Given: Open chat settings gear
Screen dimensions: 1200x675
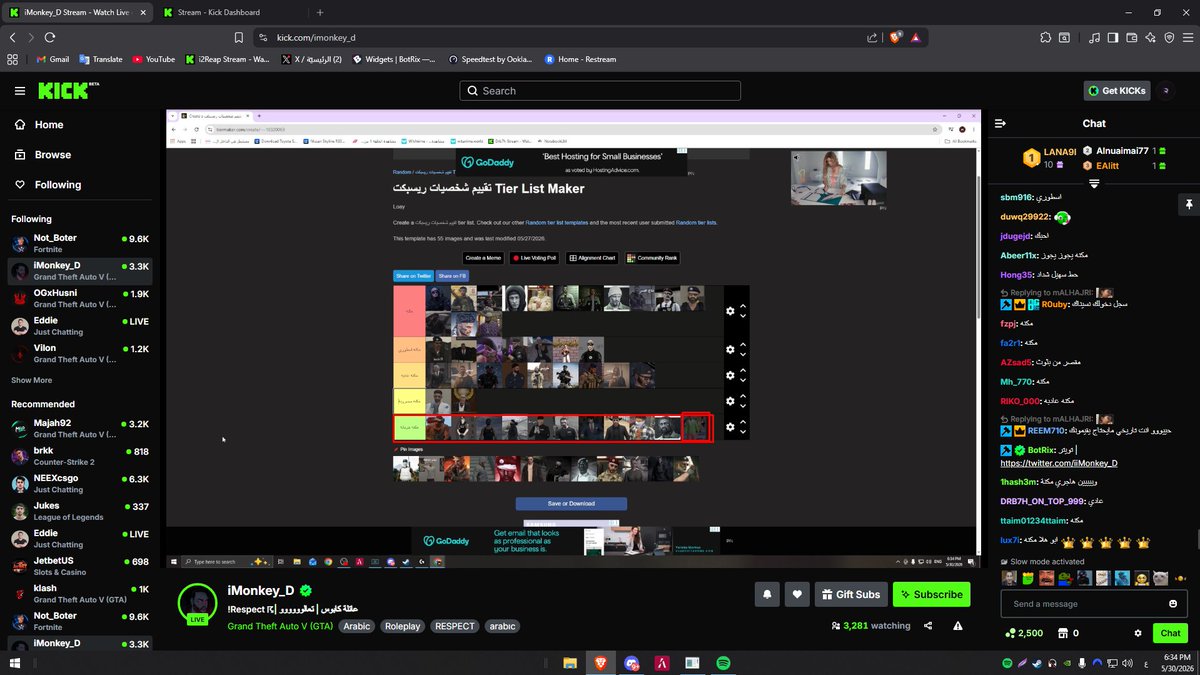Looking at the screenshot, I should click(x=1138, y=633).
